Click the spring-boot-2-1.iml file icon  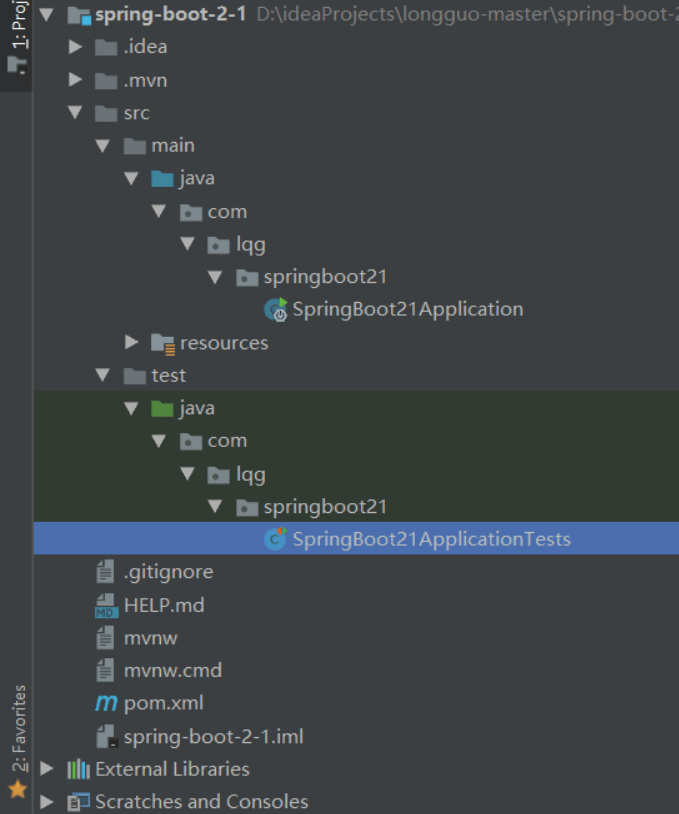tap(107, 736)
